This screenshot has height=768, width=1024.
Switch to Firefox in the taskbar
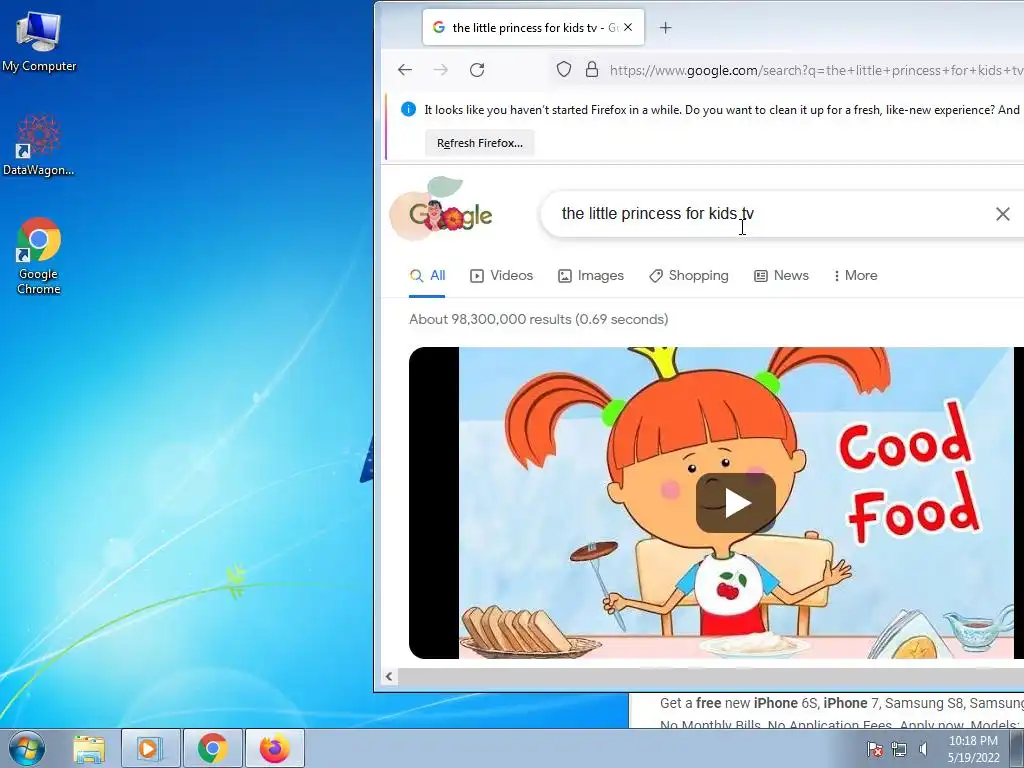coord(274,748)
